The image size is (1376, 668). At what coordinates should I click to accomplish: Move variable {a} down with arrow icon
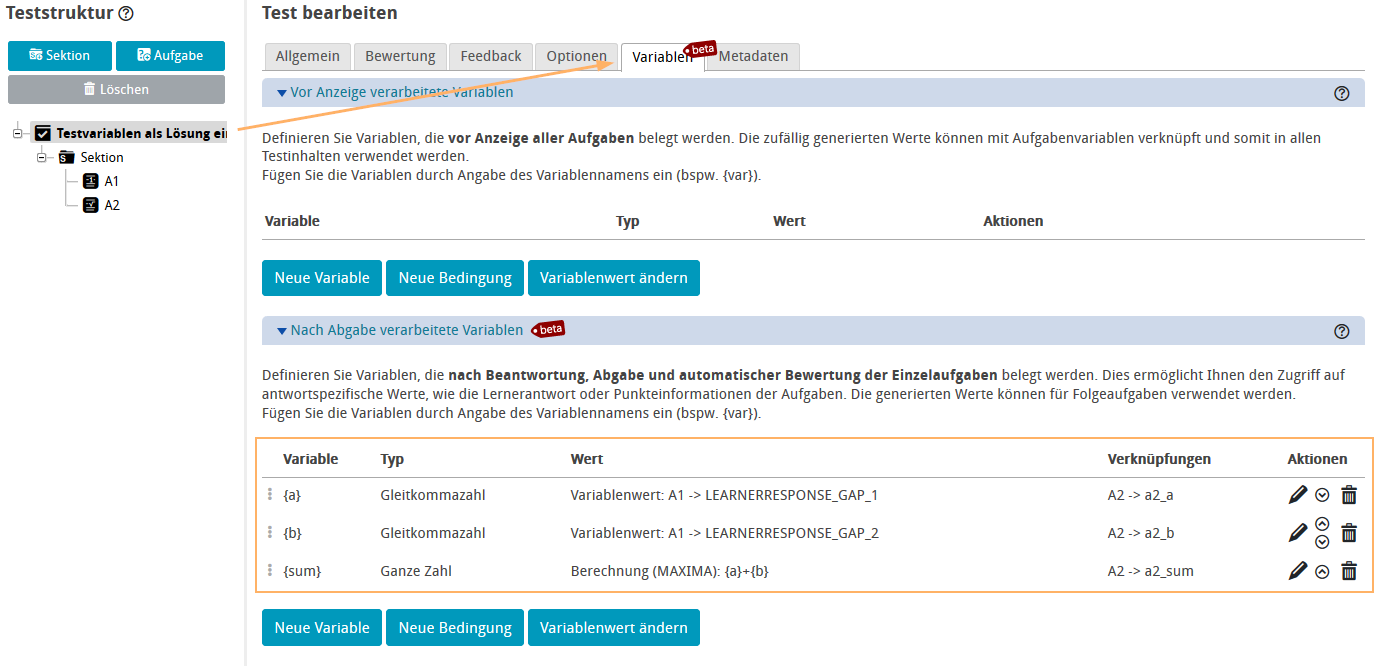tap(1322, 494)
